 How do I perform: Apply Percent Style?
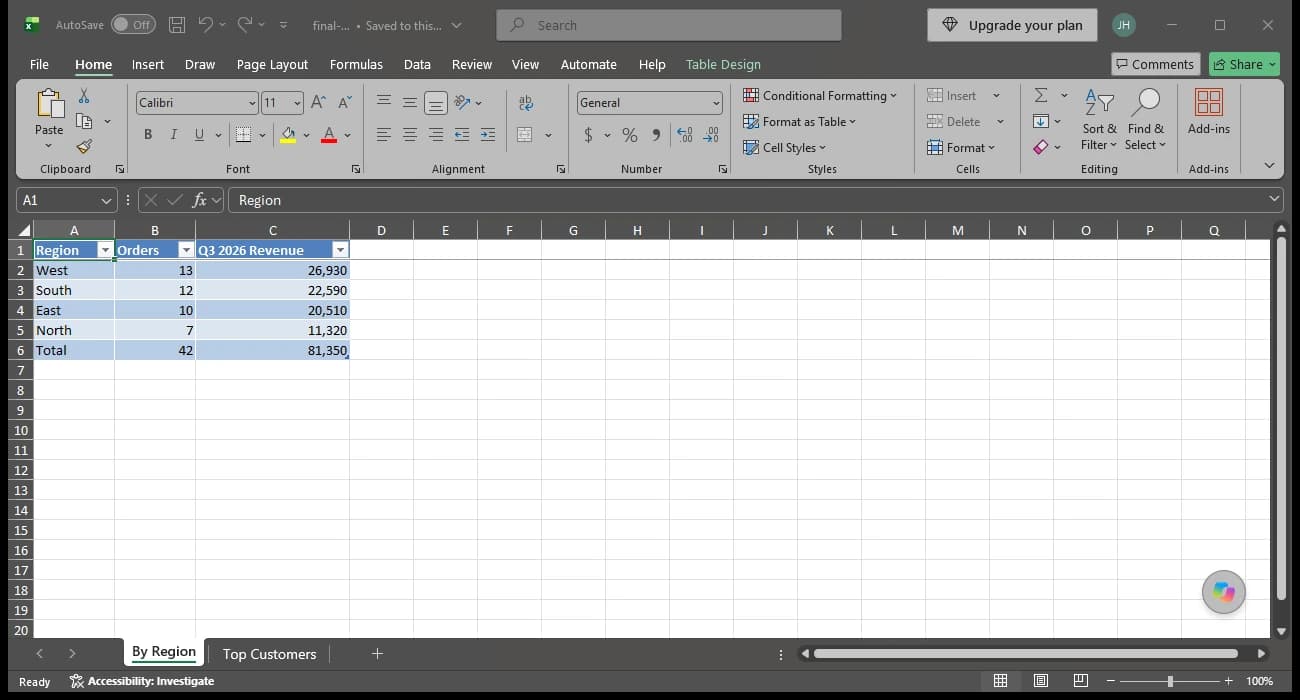coord(630,135)
